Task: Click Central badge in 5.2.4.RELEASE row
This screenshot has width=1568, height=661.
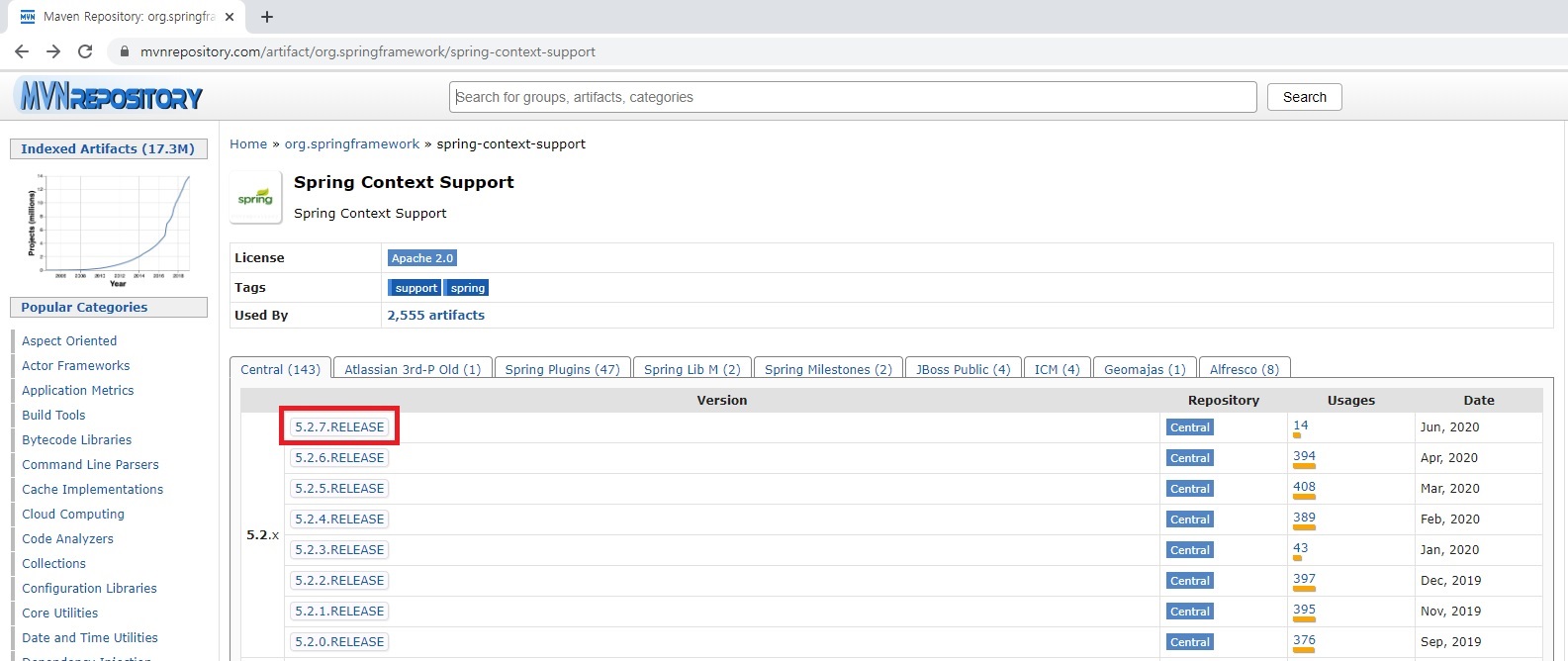Action: (1189, 519)
